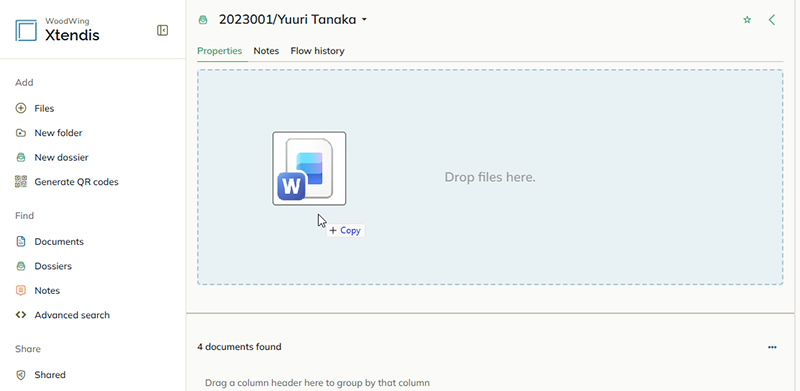This screenshot has height=391, width=800.
Task: Switch to the Properties tab
Action: pos(219,51)
